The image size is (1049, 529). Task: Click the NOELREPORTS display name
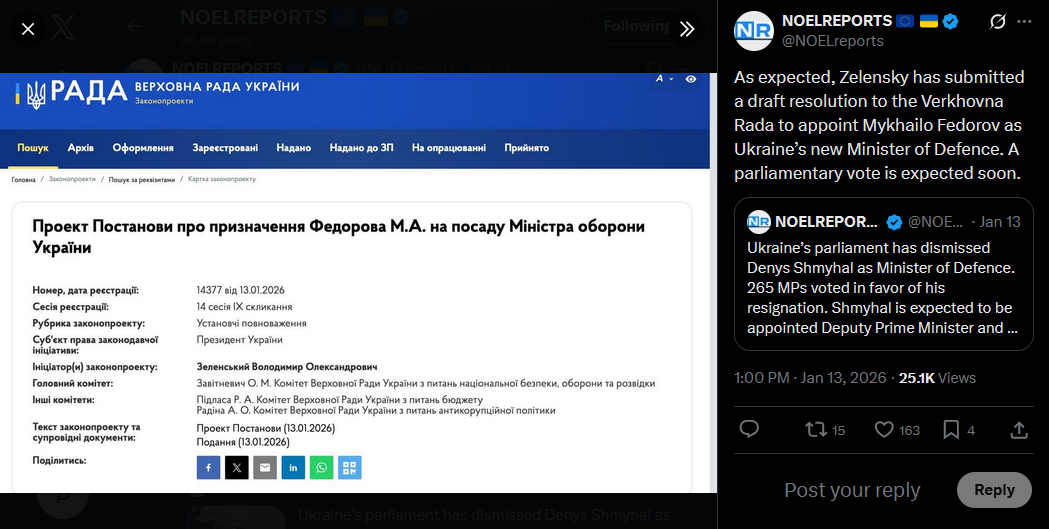point(837,21)
